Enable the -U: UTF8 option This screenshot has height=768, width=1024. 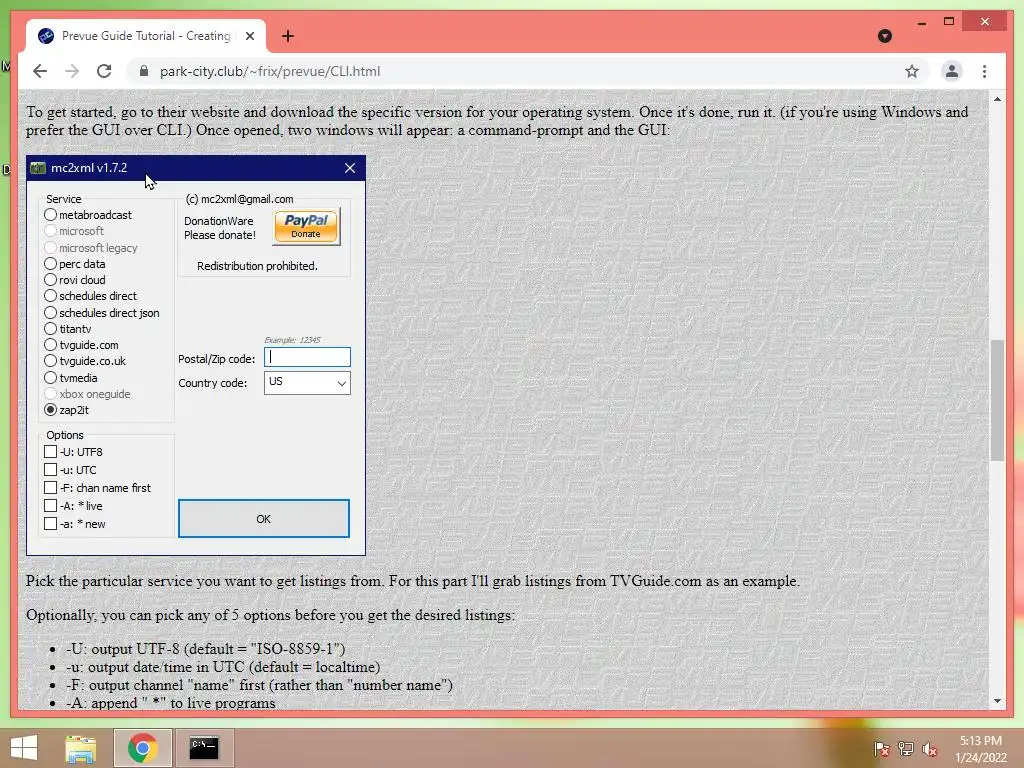tap(50, 451)
